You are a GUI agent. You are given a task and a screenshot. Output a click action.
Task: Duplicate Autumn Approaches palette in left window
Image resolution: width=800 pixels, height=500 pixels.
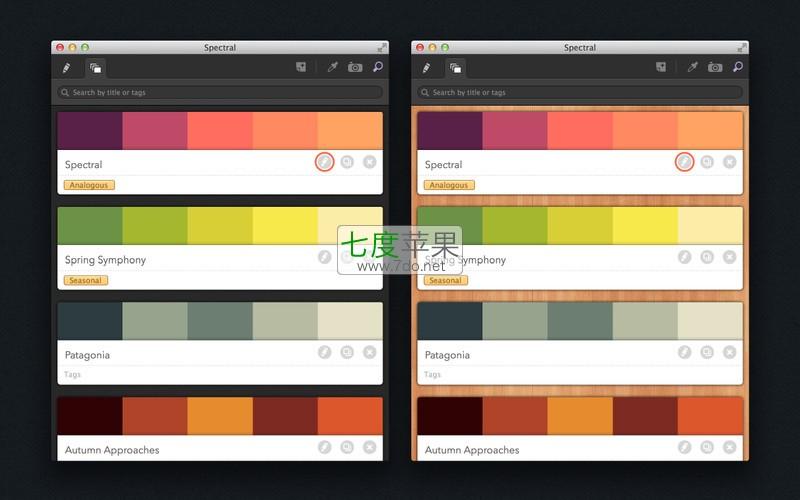347,447
